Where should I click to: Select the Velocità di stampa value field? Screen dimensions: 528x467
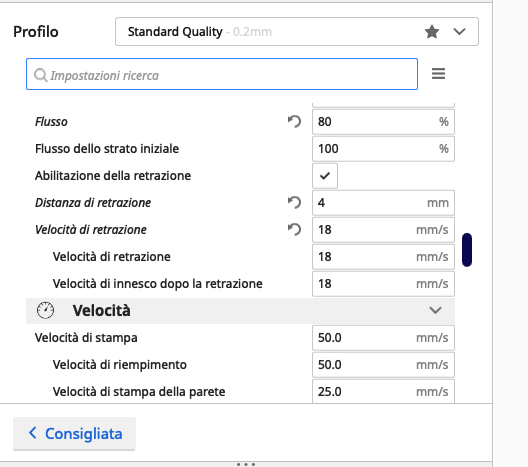pos(383,338)
